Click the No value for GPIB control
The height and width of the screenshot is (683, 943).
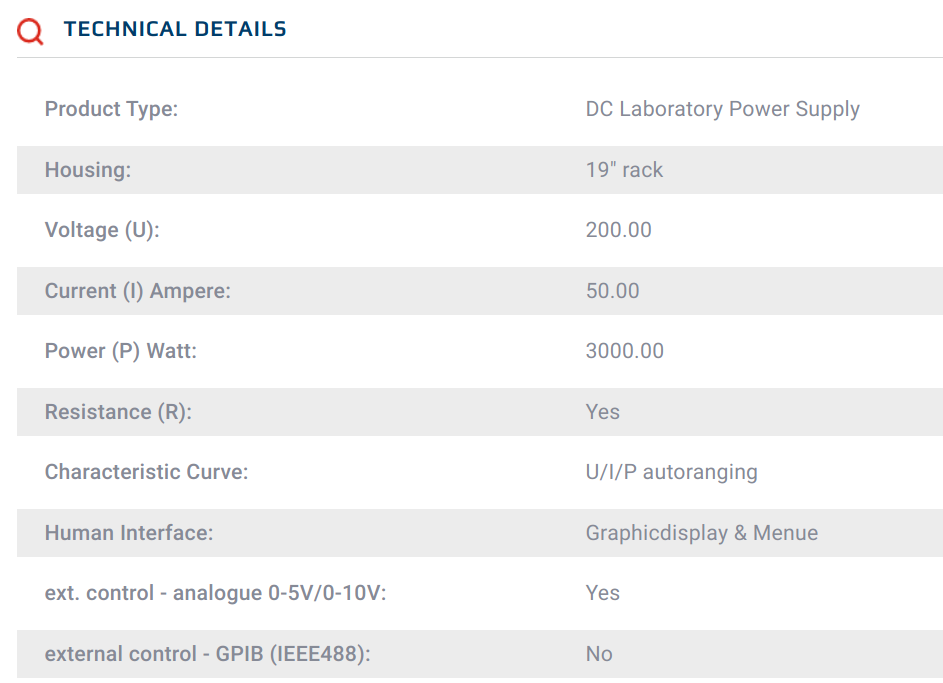[x=599, y=654]
